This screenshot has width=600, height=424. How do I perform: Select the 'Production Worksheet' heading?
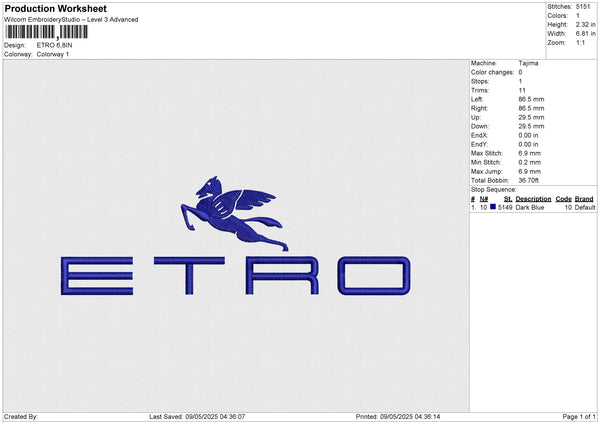point(56,8)
